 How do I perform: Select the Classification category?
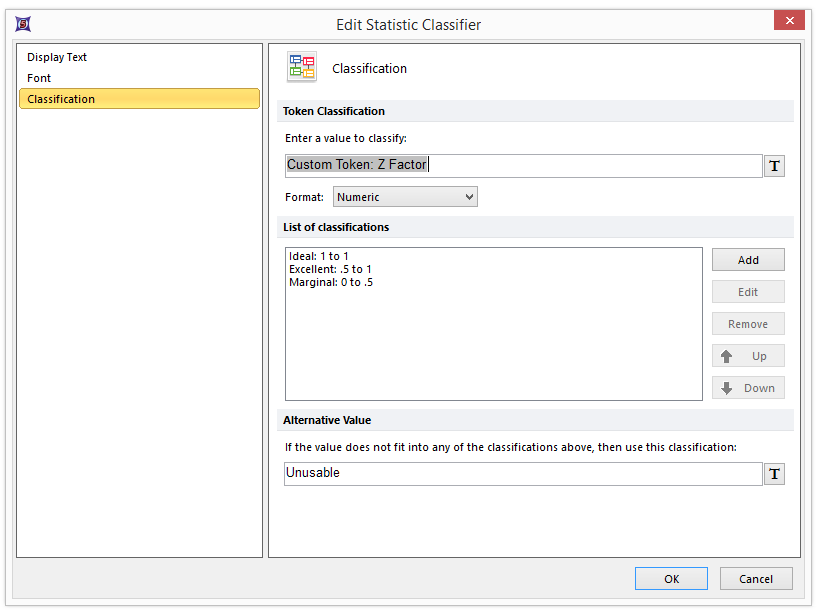[x=61, y=99]
